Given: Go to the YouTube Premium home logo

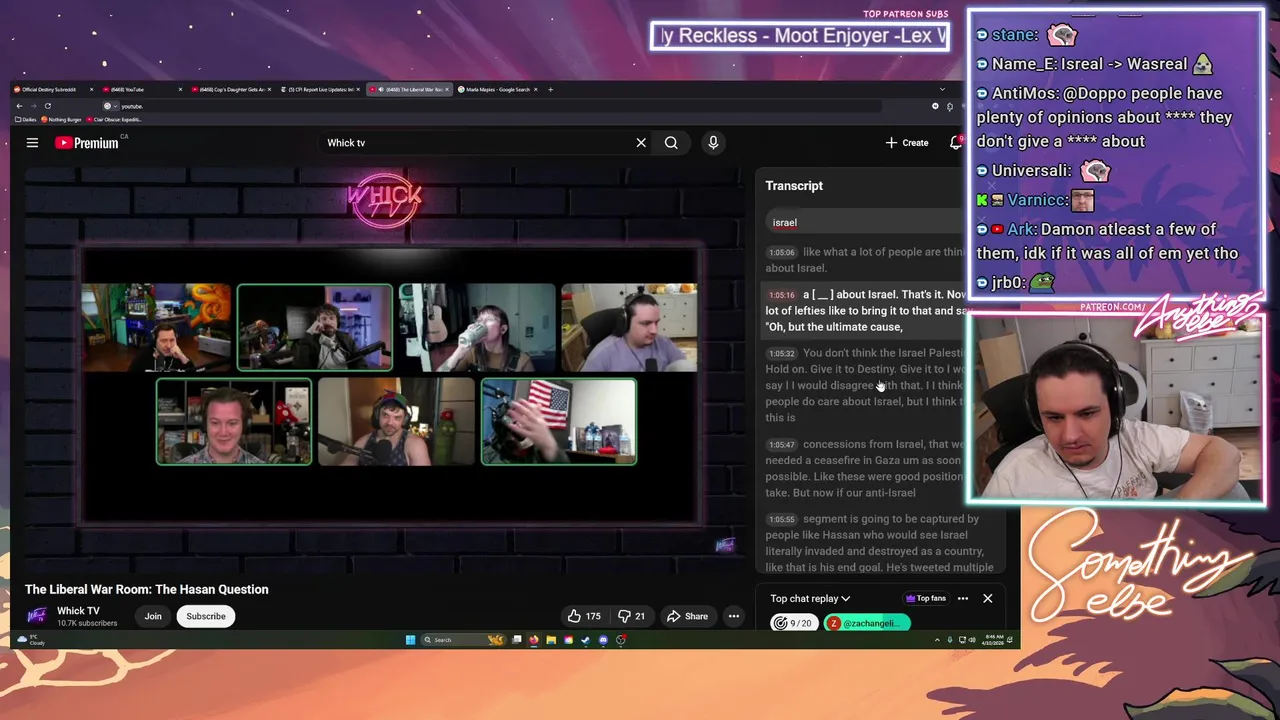Looking at the screenshot, I should pyautogui.click(x=87, y=143).
